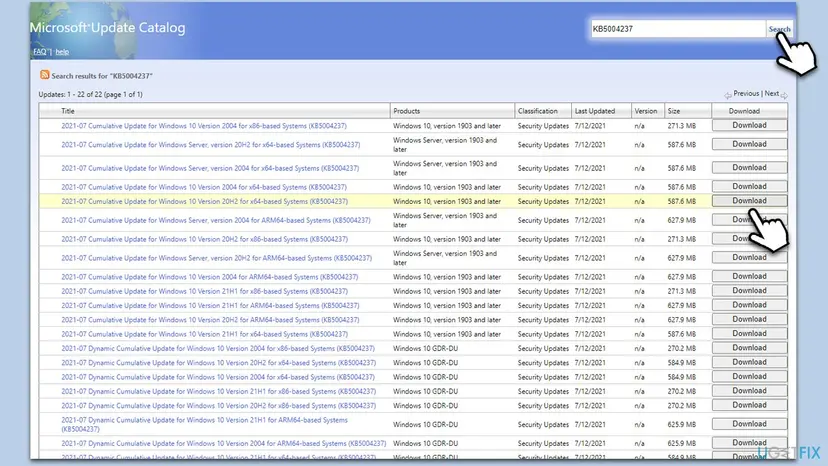Image resolution: width=828 pixels, height=466 pixels.
Task: Sort results by Version column header
Action: tap(646, 111)
